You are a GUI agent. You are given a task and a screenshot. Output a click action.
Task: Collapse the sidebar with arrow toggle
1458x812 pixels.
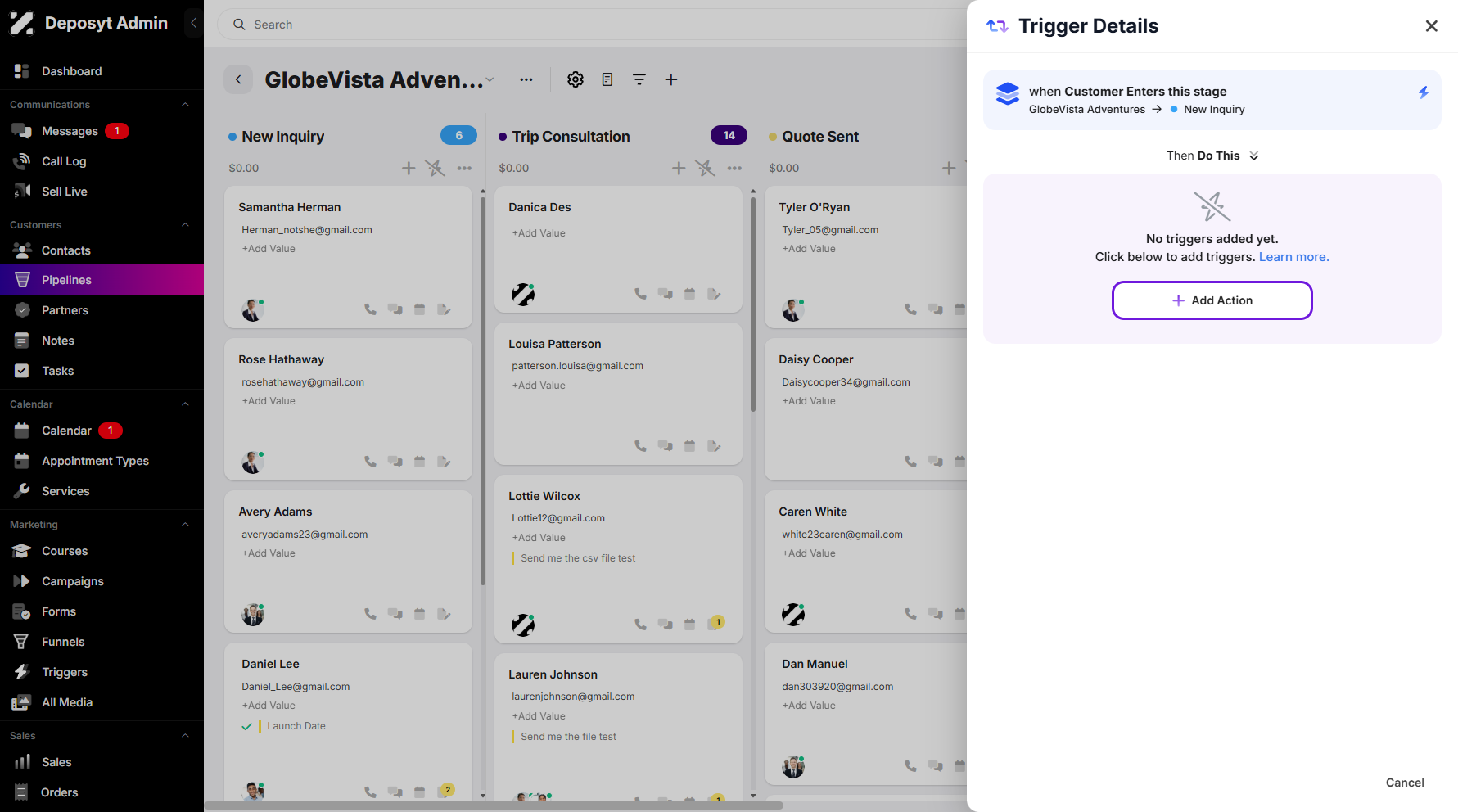193,23
